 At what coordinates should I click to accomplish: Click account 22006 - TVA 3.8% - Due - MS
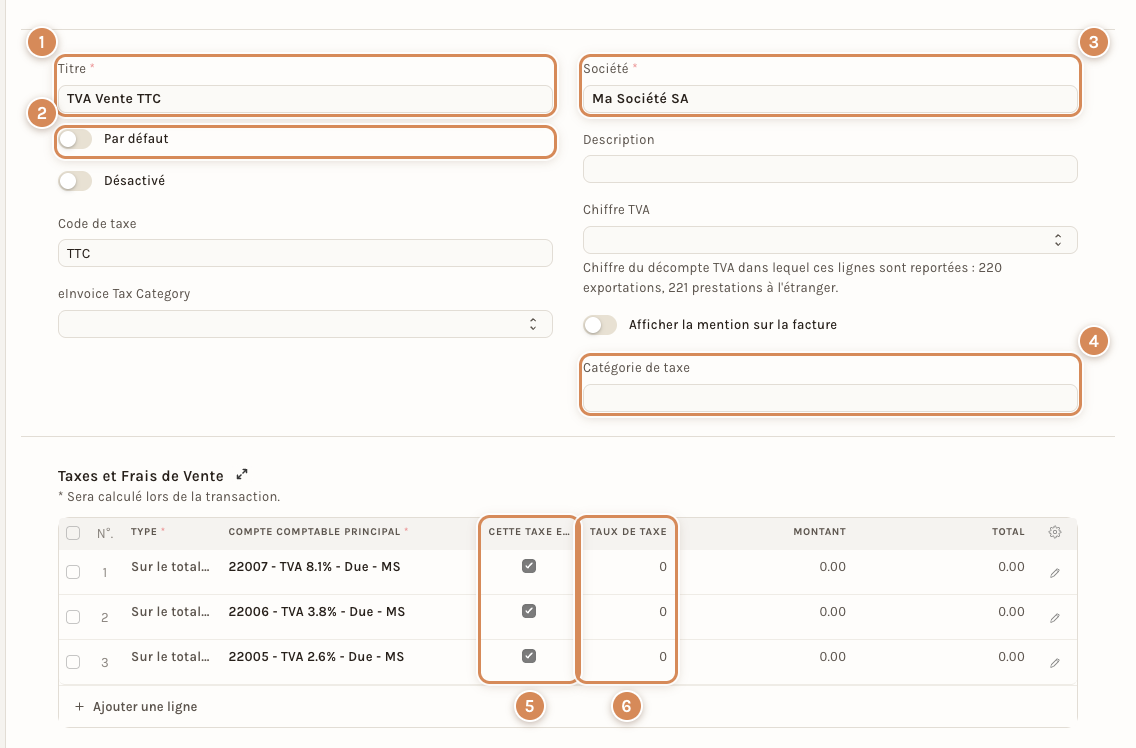pyautogui.click(x=317, y=612)
